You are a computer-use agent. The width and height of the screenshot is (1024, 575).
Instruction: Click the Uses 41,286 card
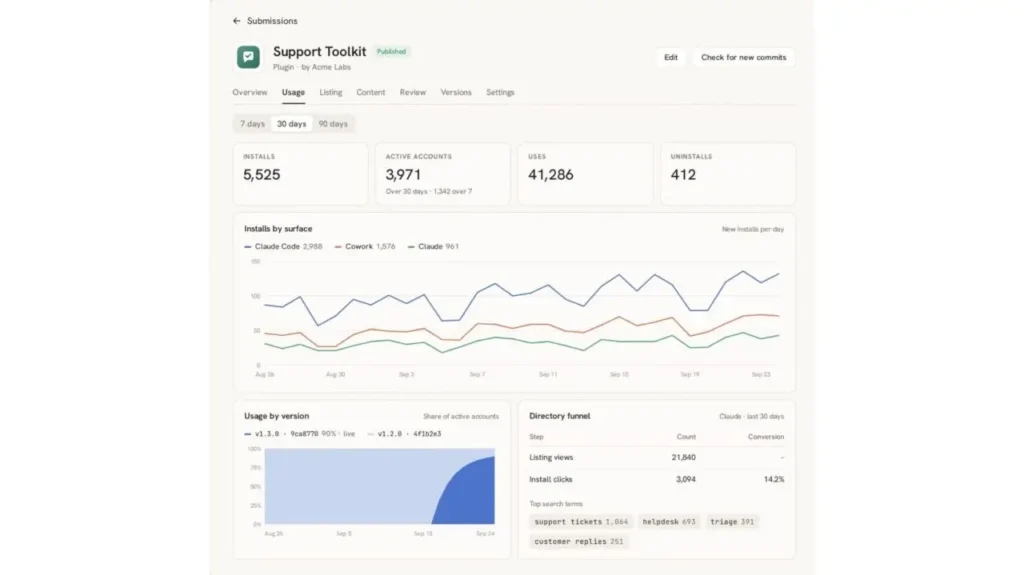[585, 174]
